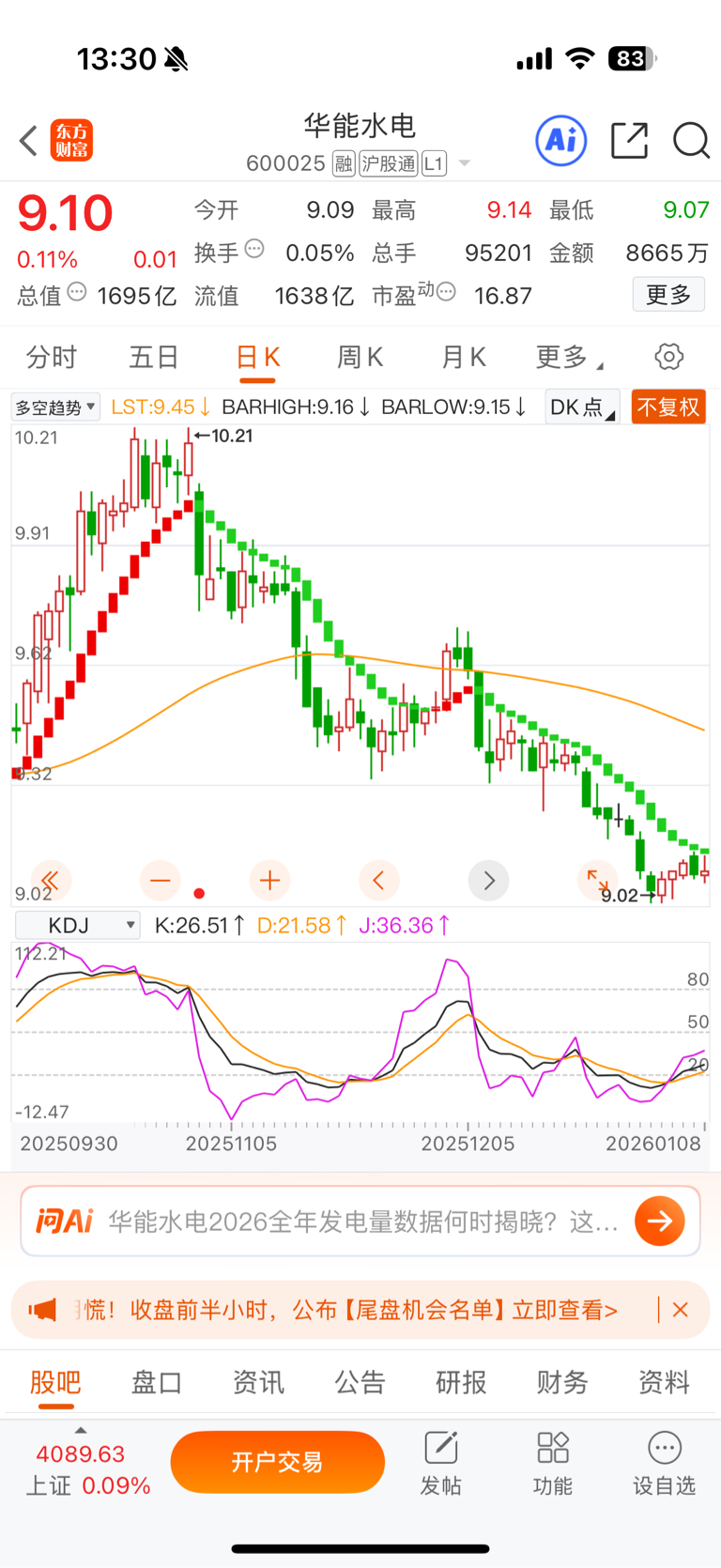
Task: Tap J:36.36 KDJ value
Action: pyautogui.click(x=405, y=926)
